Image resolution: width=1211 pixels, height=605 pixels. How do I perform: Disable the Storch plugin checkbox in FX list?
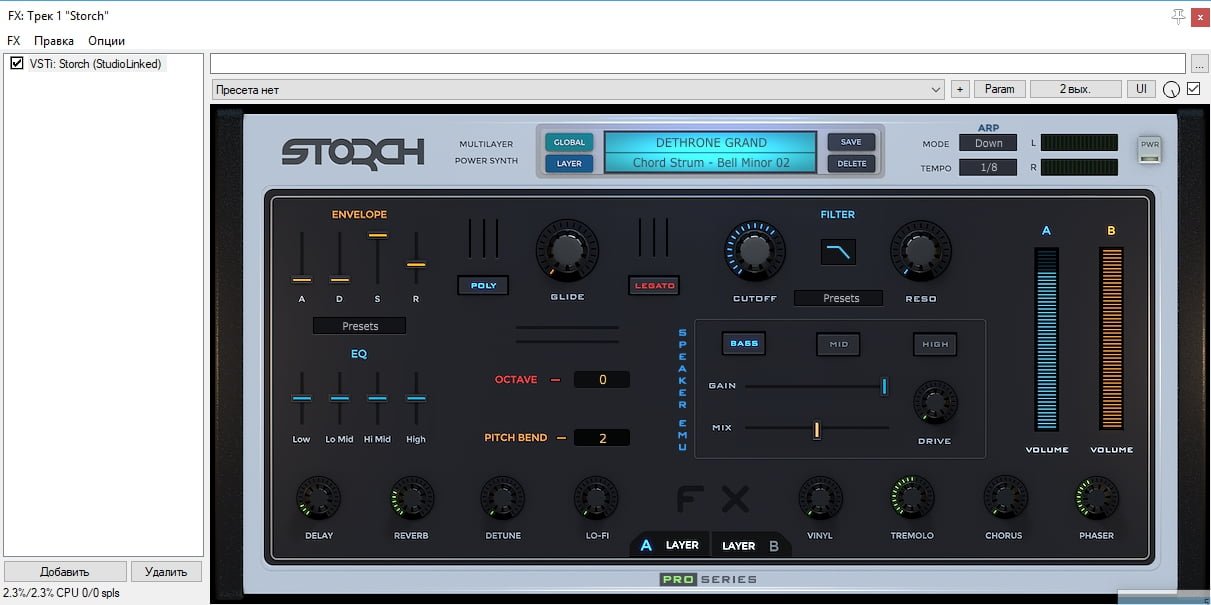pos(17,64)
